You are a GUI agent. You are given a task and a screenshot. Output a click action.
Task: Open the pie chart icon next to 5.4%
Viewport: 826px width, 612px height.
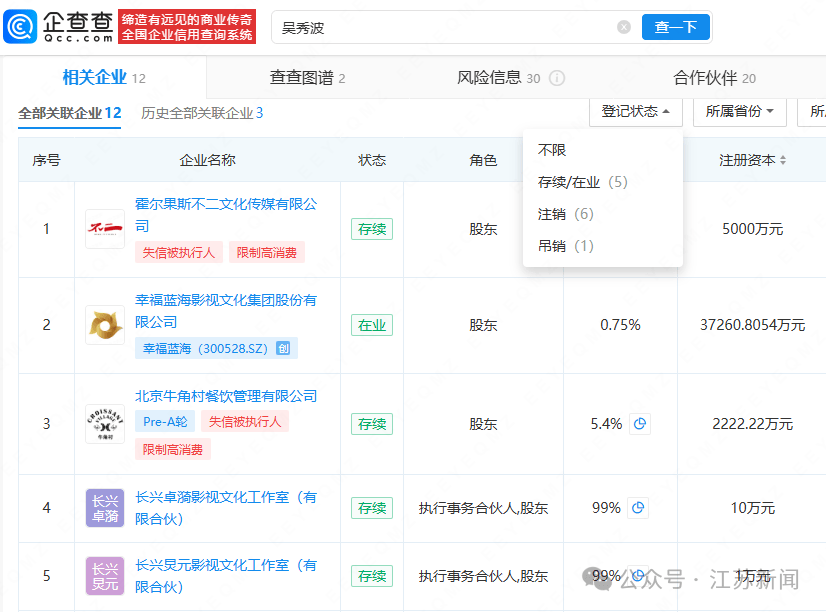(x=637, y=423)
